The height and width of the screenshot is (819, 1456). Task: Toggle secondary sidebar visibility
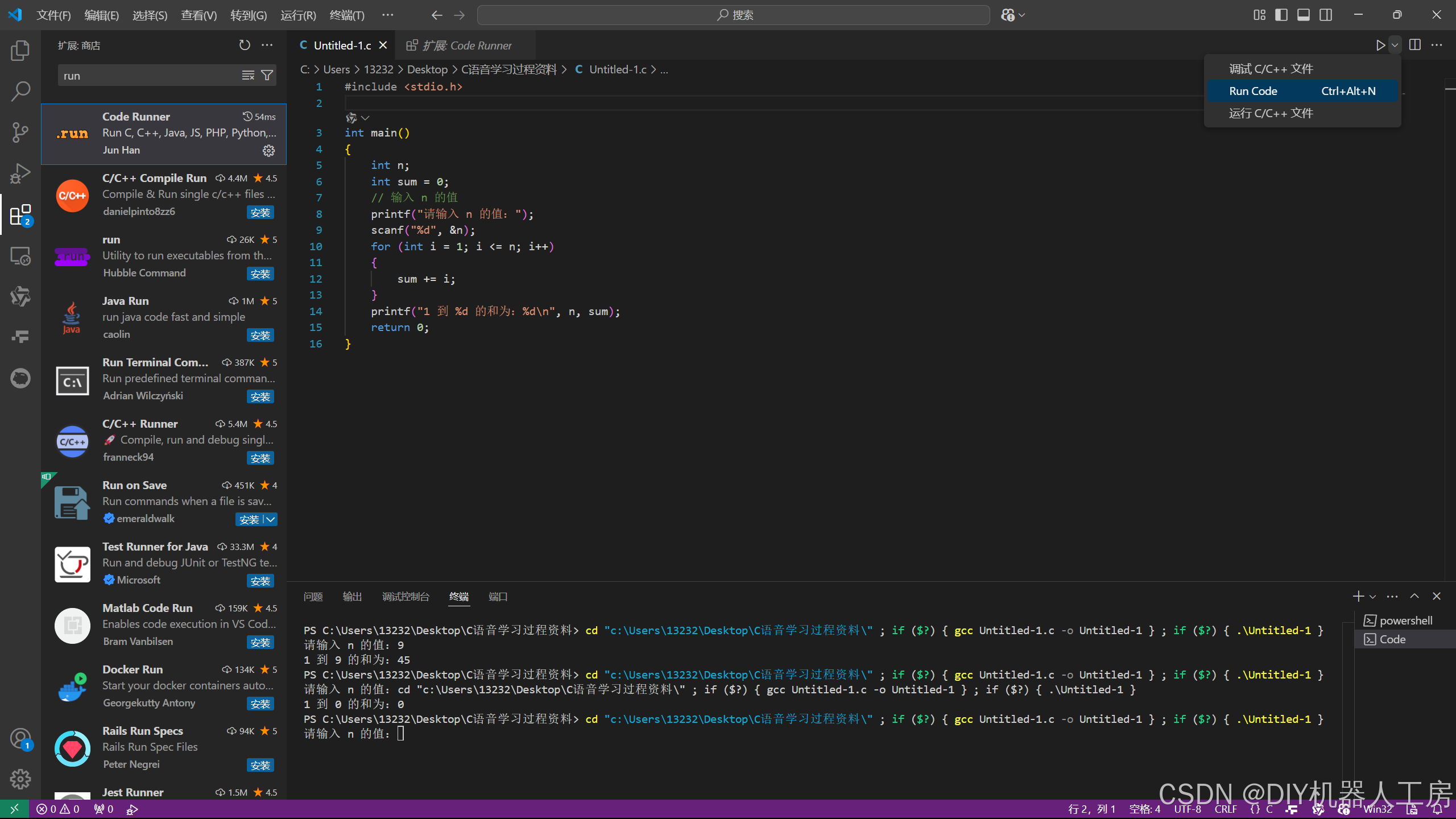click(x=1326, y=15)
